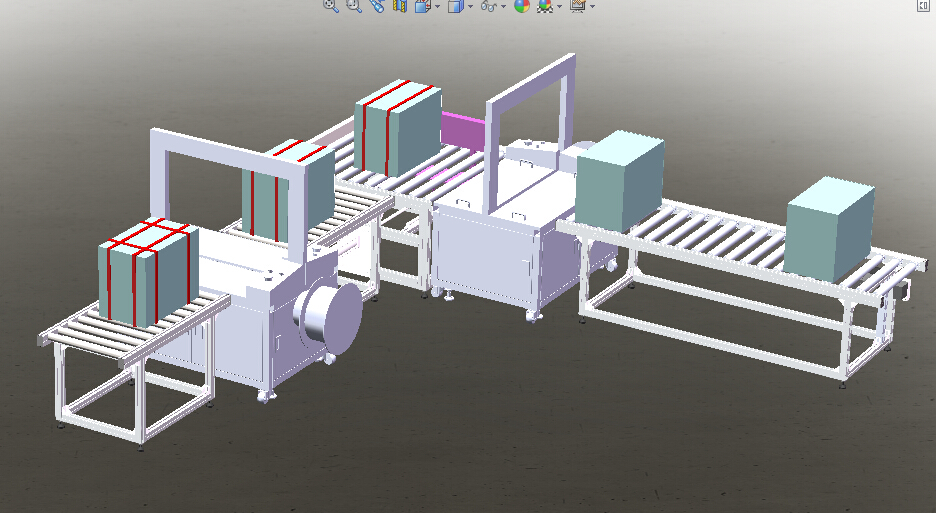Open the View Settings dropdown arrow

click(592, 6)
